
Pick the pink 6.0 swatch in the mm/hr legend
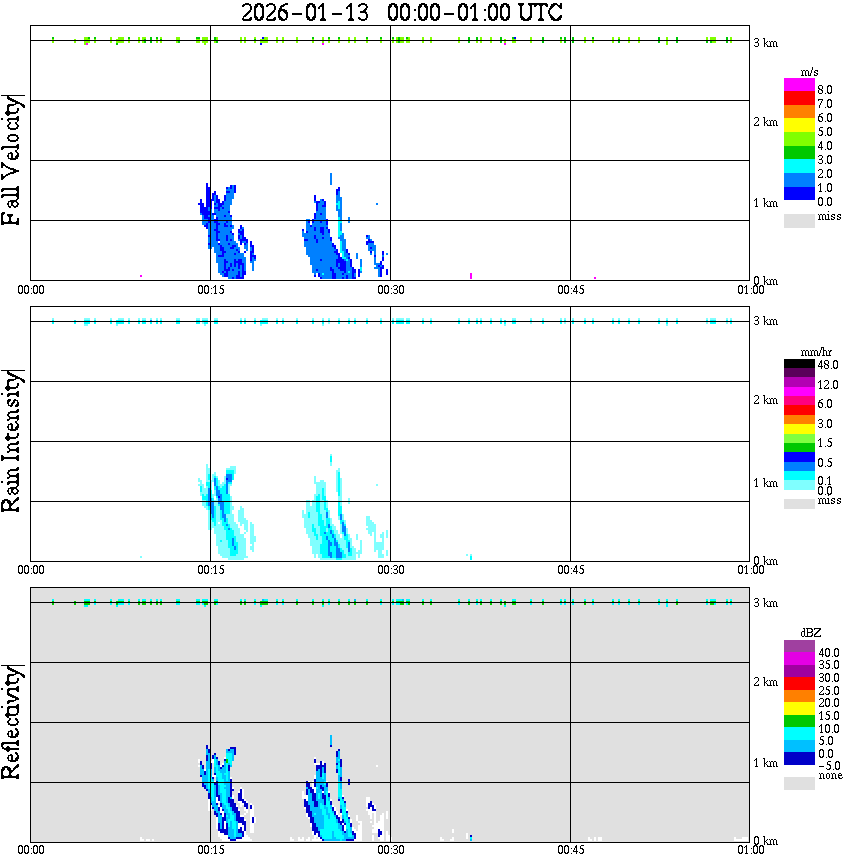799,401
